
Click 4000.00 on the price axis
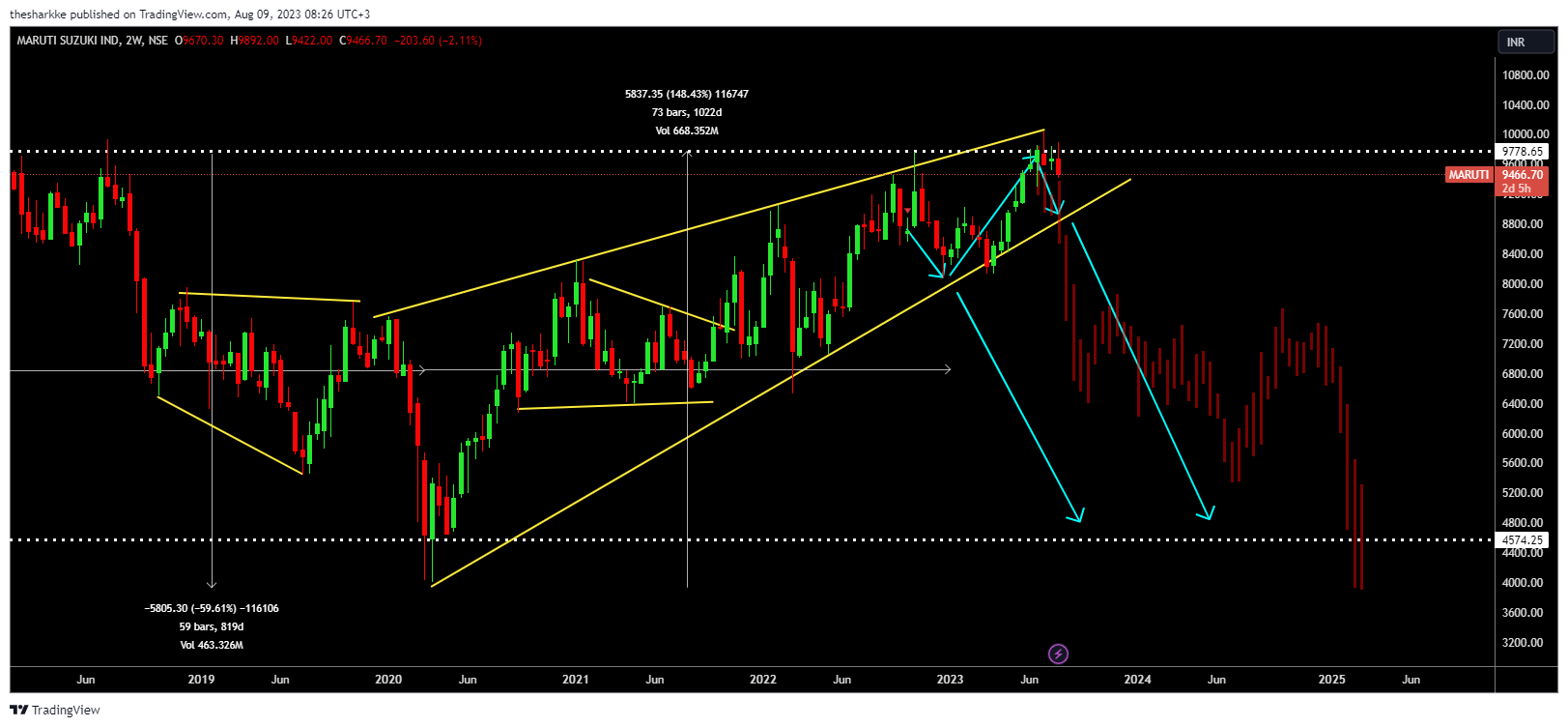coord(1523,583)
